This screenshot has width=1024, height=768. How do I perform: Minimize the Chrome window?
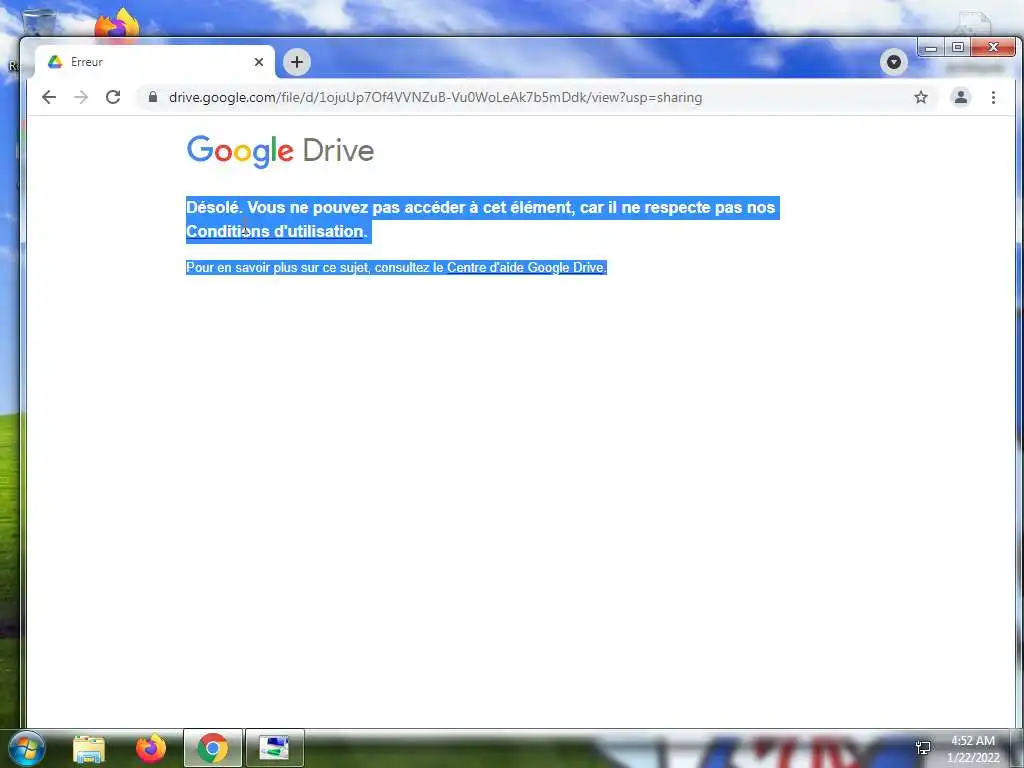click(x=931, y=48)
